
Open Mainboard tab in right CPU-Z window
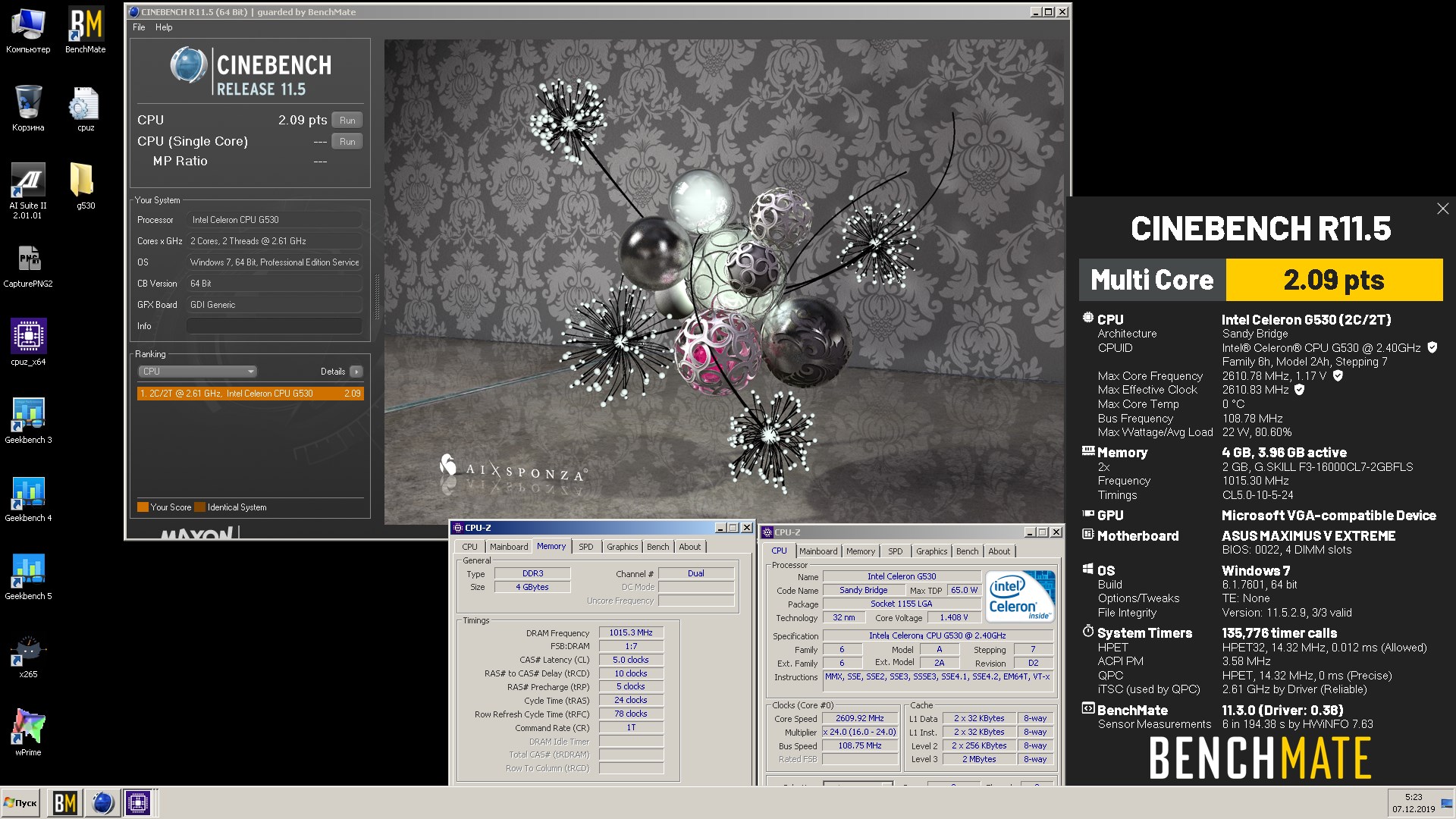[x=818, y=551]
